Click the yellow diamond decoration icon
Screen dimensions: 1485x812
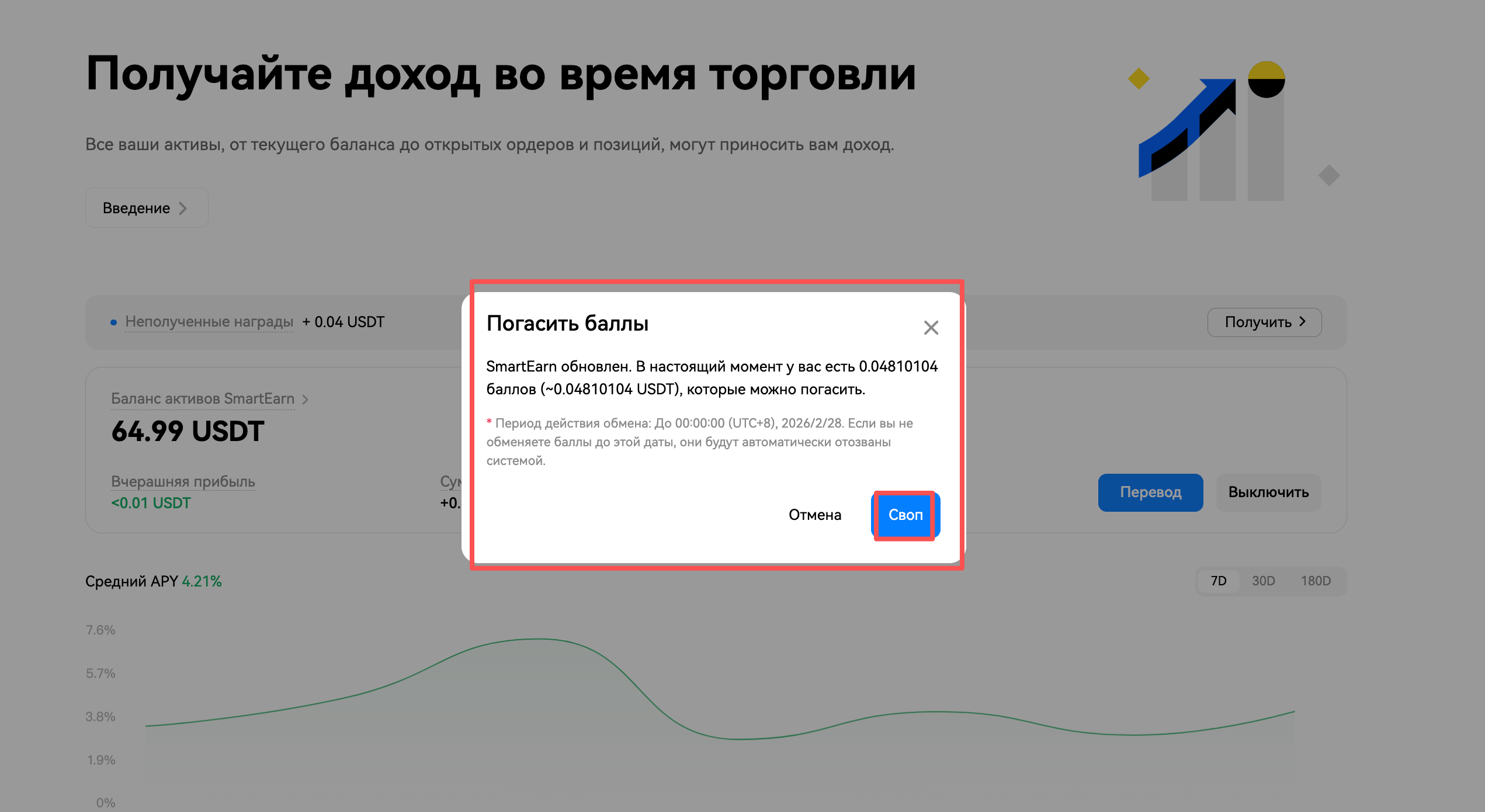(1138, 79)
